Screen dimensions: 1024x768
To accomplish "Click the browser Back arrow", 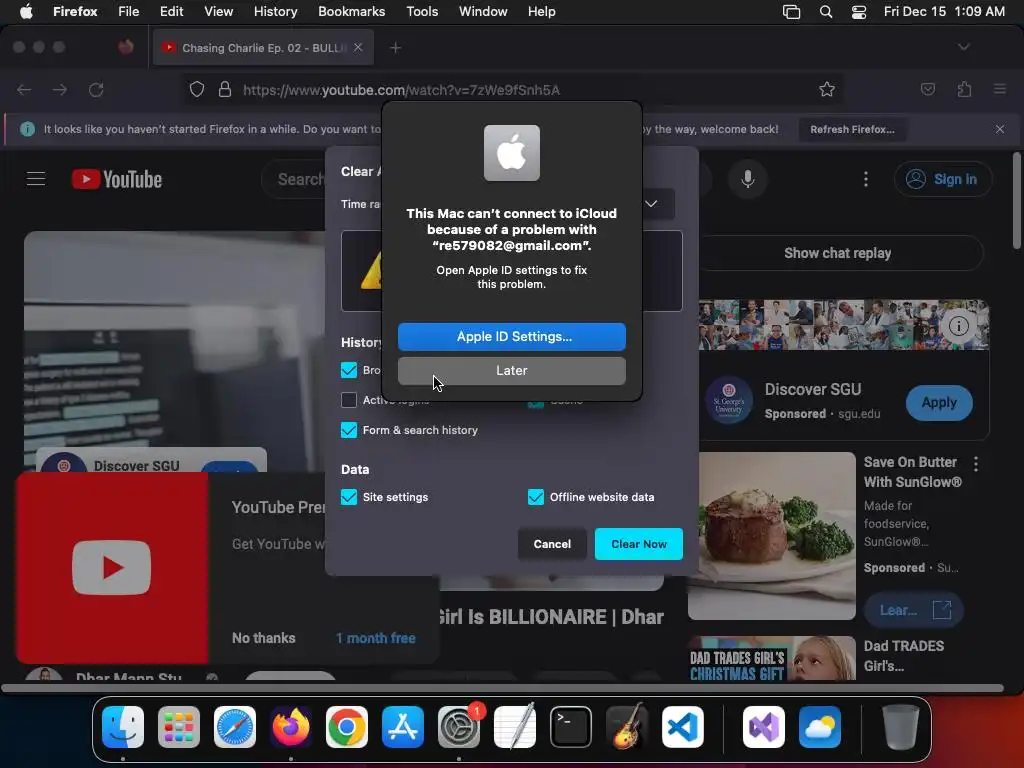I will tap(24, 89).
